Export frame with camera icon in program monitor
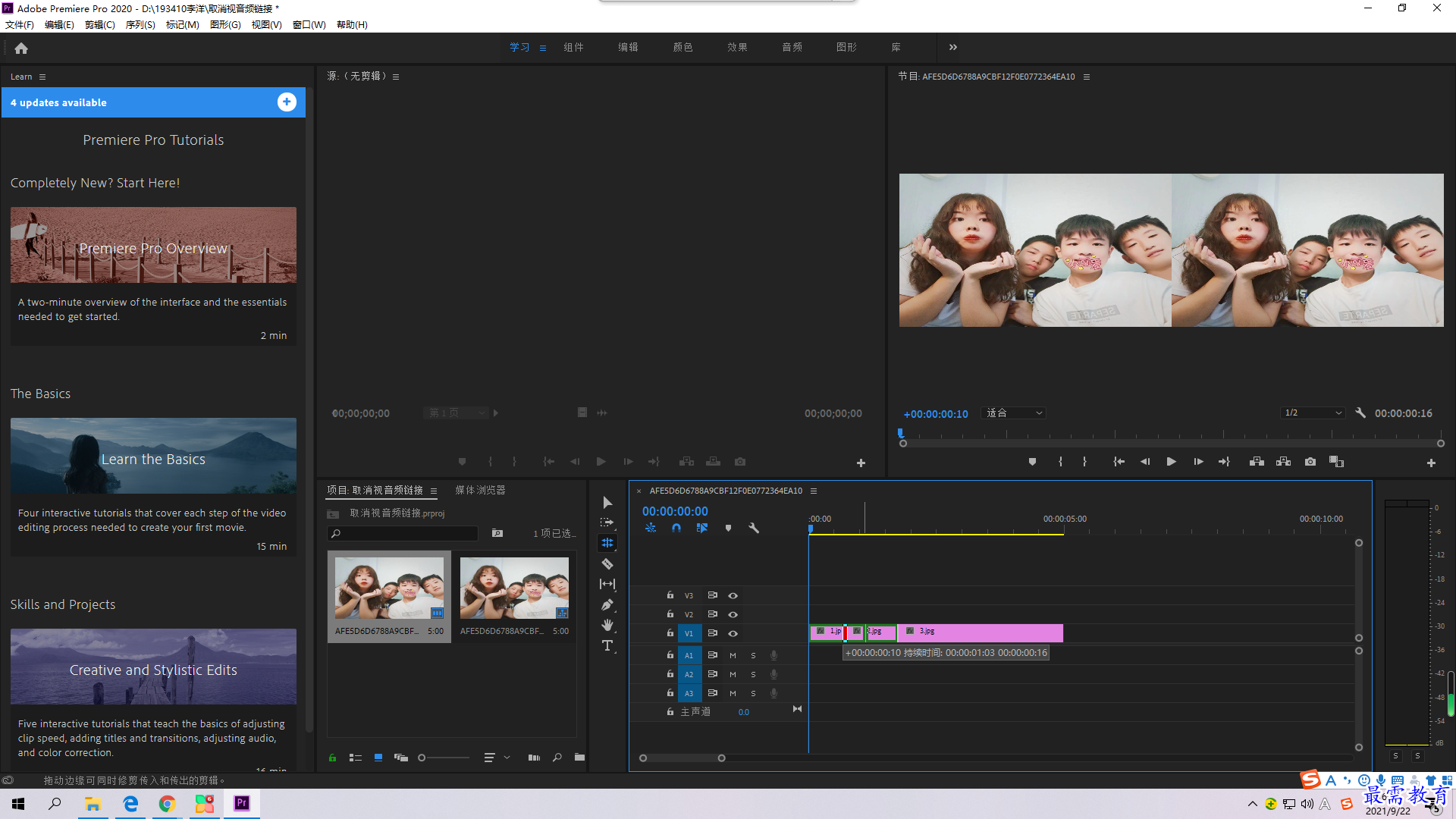 (x=1310, y=462)
